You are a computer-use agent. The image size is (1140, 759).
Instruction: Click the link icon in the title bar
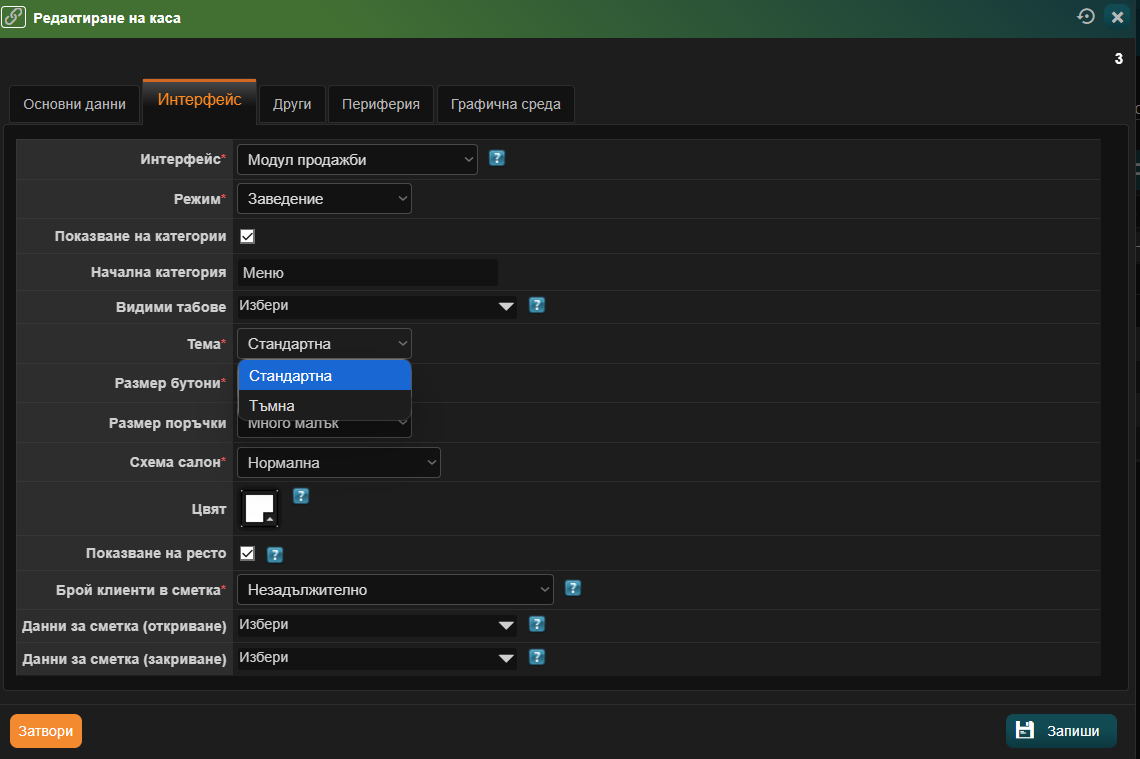14,16
